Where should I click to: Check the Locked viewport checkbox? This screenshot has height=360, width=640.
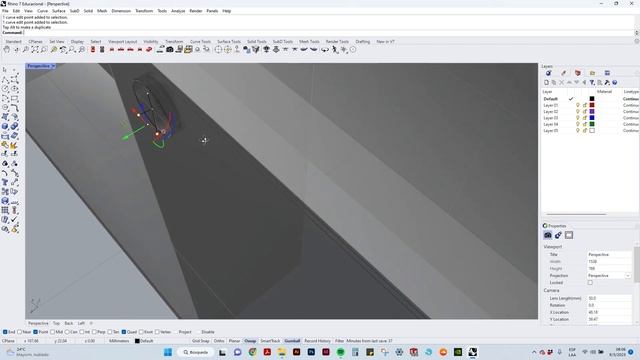[x=590, y=282]
